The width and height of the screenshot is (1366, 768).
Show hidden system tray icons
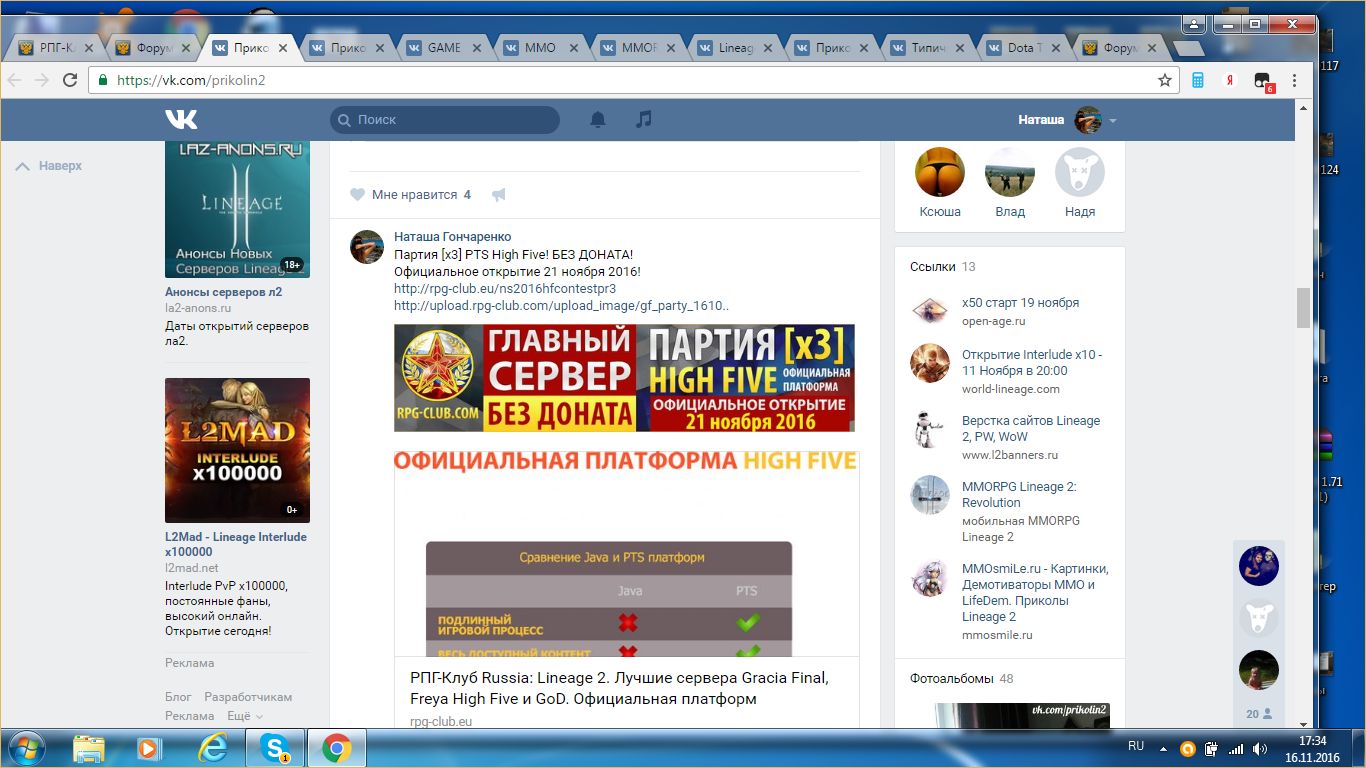pos(1162,748)
